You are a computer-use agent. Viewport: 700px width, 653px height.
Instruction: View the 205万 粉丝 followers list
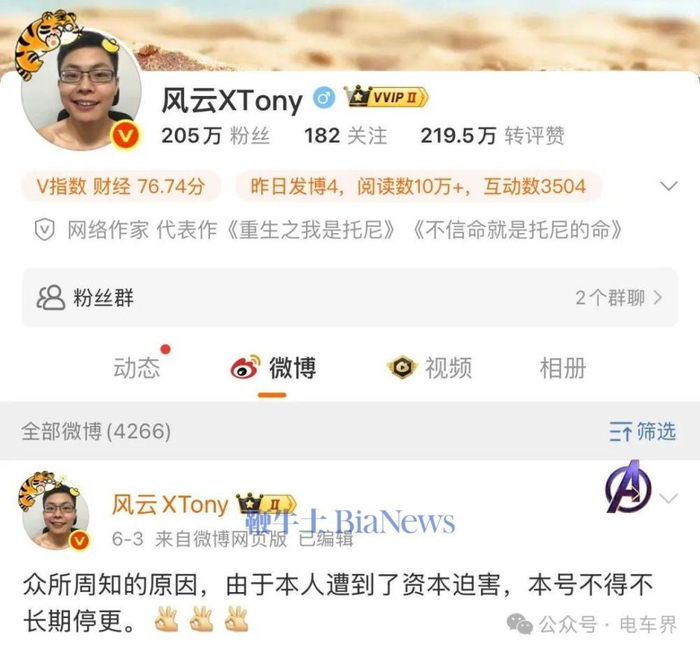point(215,136)
